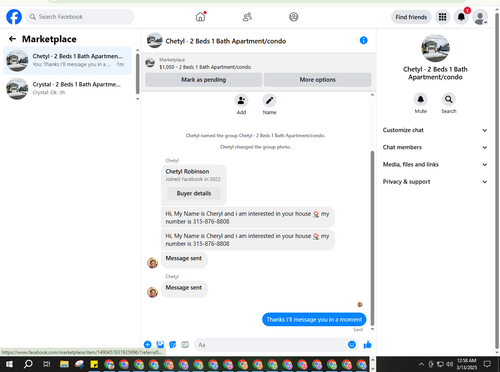Open Buyer details for Chetyl Robinson
Screen dimensions: 500x372
(x=194, y=193)
